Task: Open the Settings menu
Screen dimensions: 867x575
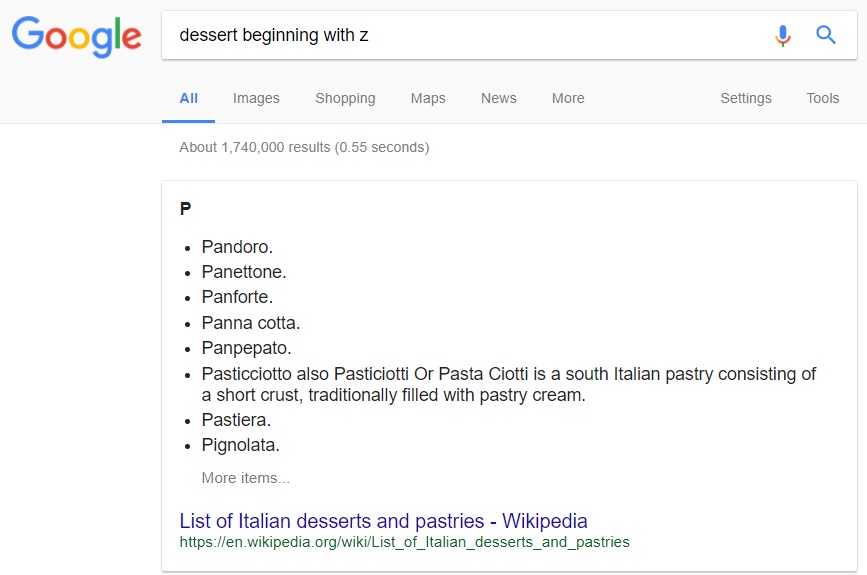Action: tap(745, 98)
